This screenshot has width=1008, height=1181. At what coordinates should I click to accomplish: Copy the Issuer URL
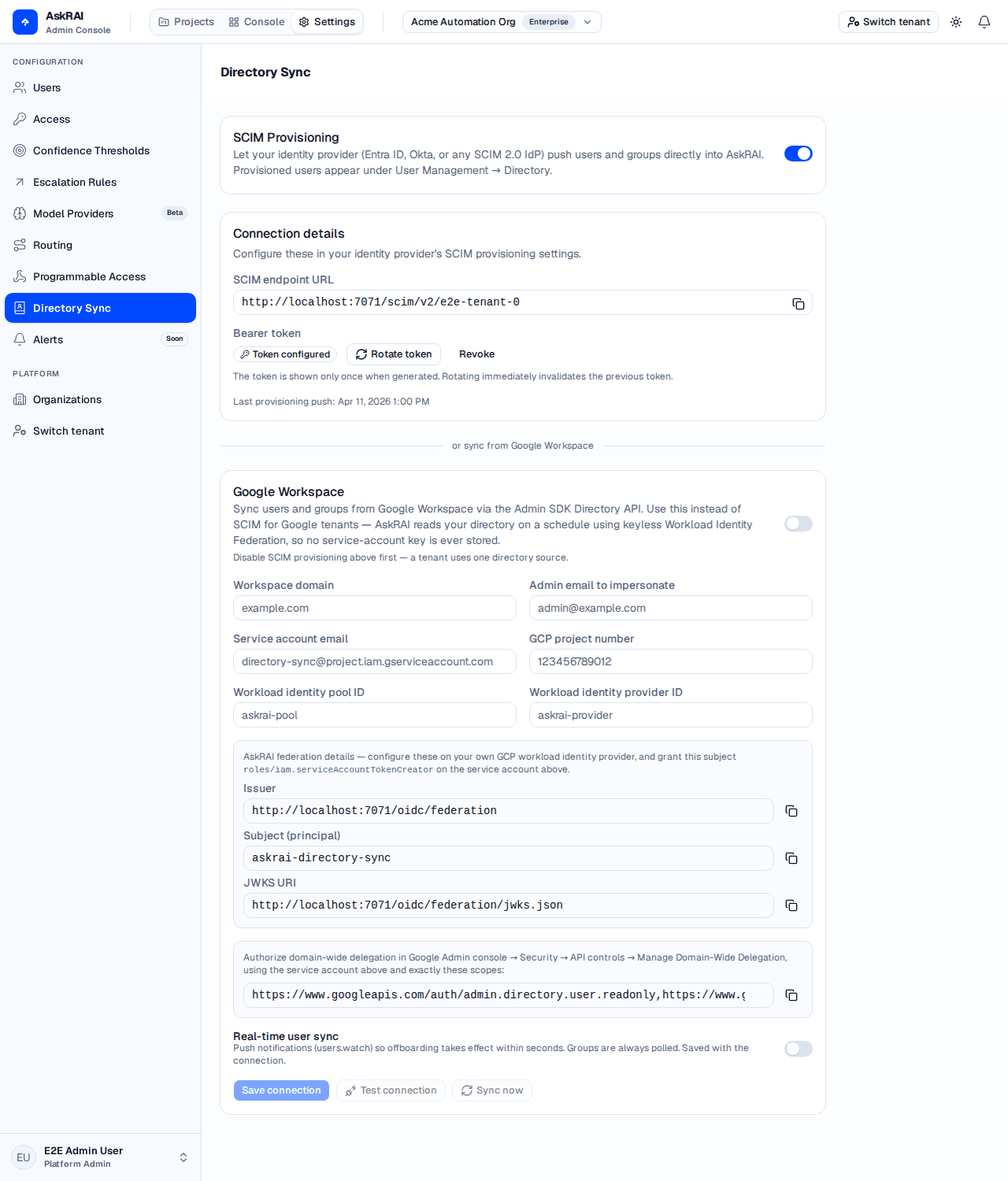[x=791, y=811]
